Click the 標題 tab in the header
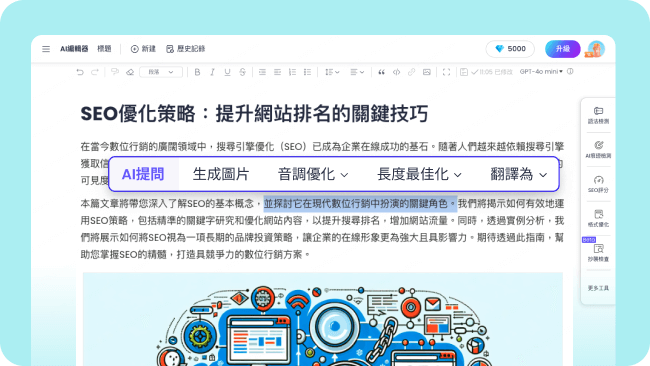This screenshot has width=650, height=366. click(104, 49)
